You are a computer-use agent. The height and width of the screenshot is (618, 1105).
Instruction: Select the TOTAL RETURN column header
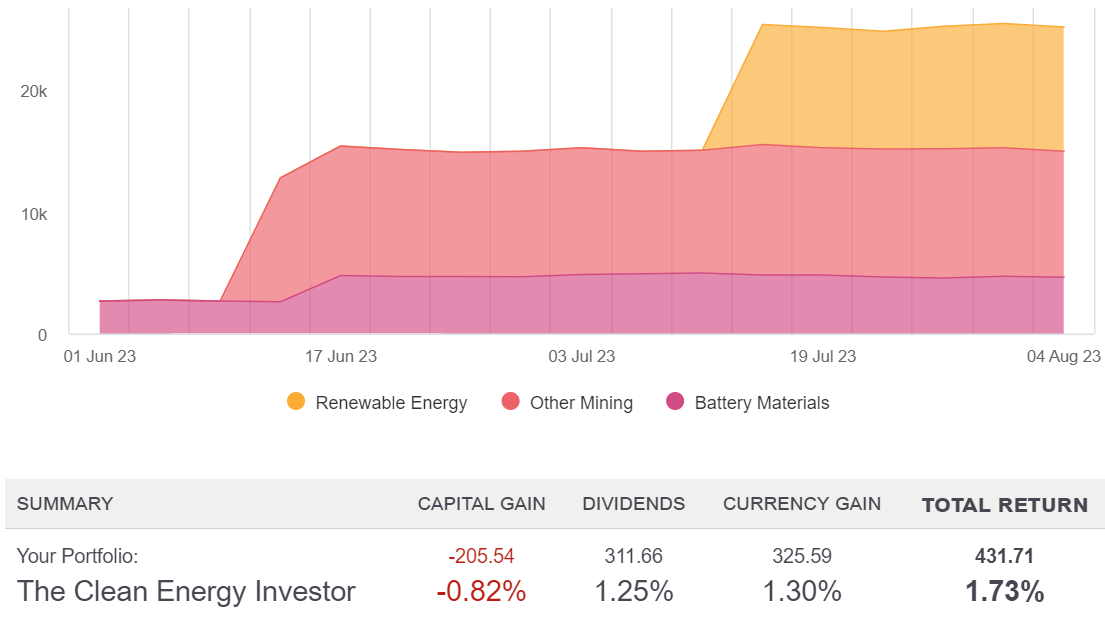1005,505
